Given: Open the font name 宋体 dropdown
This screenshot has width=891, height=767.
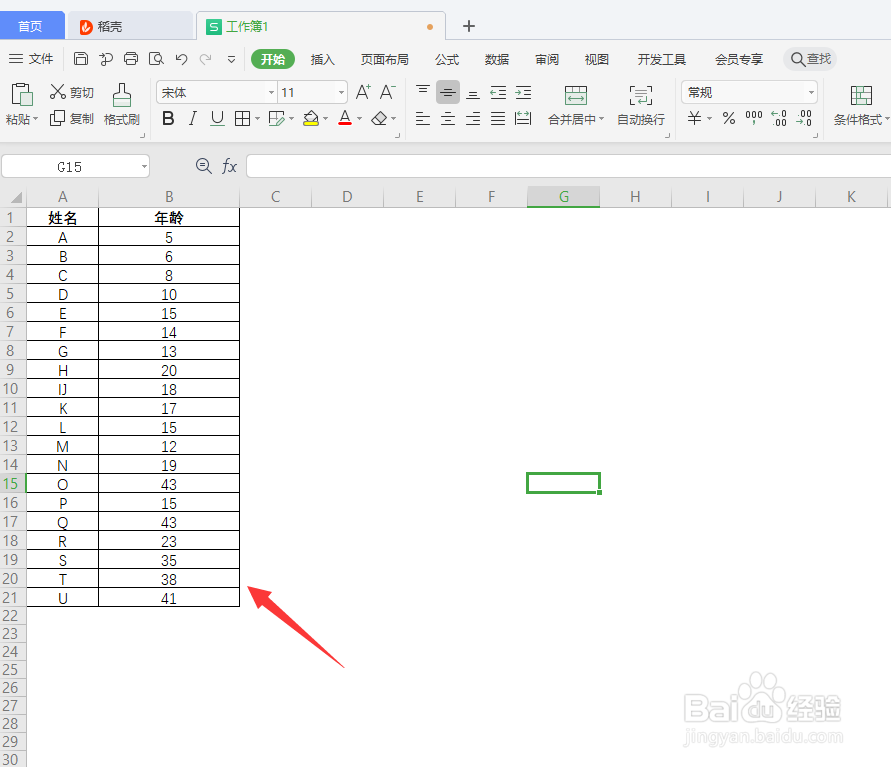Looking at the screenshot, I should (x=271, y=92).
